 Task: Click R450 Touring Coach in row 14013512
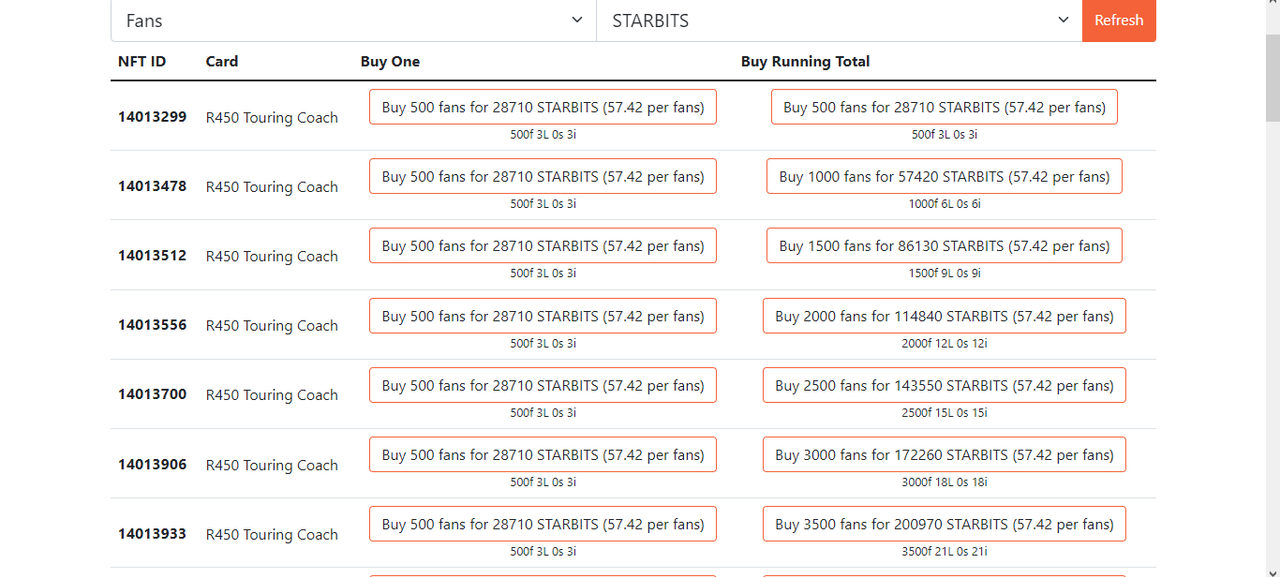coord(272,256)
